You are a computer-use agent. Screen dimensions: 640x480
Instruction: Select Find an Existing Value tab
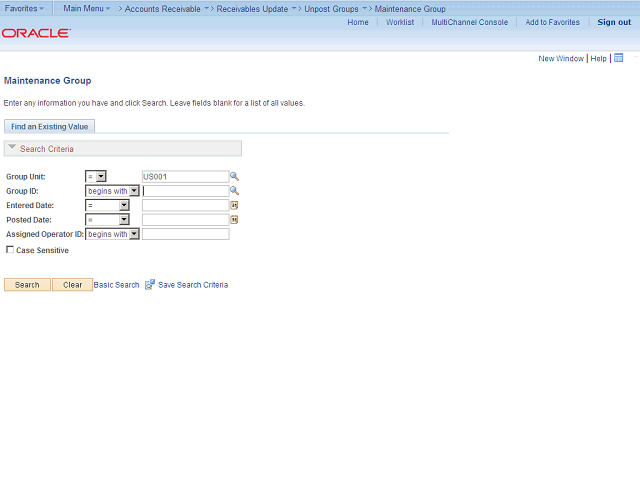coord(49,127)
